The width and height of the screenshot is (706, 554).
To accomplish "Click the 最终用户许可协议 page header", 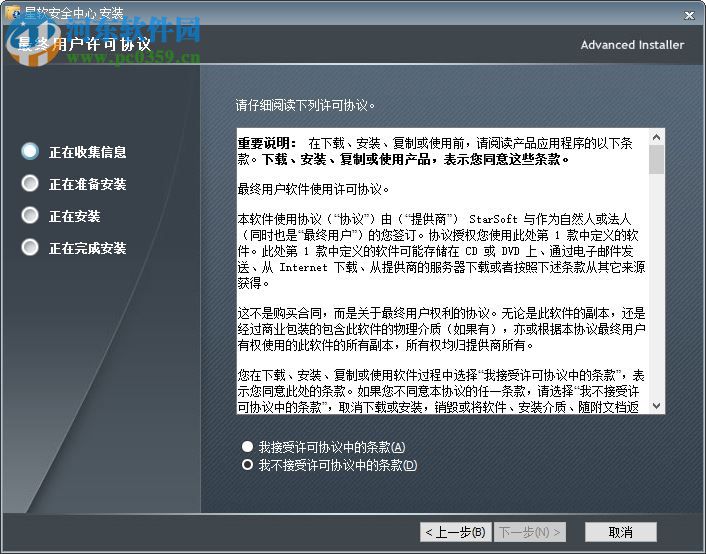I will pyautogui.click(x=85, y=44).
